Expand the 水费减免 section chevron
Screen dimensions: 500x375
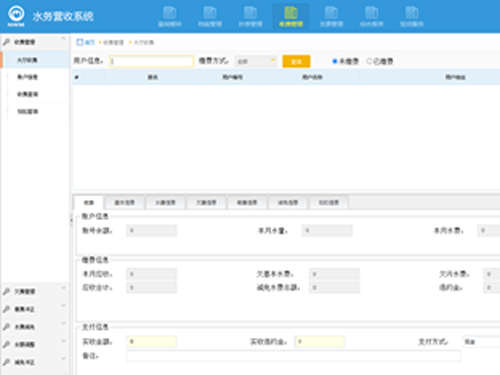pos(63,323)
